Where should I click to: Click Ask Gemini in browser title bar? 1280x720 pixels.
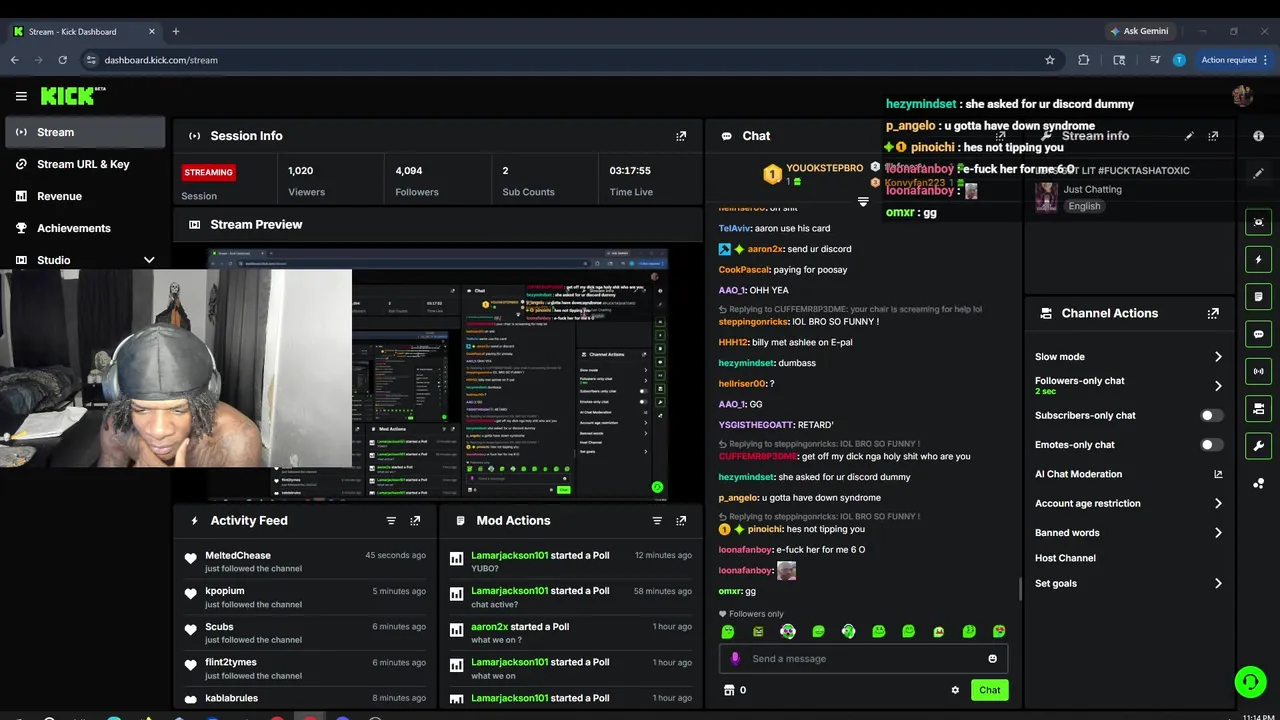[x=1139, y=31]
